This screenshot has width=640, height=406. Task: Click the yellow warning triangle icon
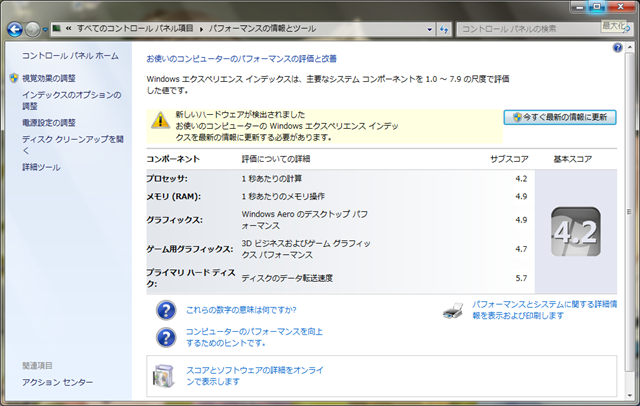point(160,120)
